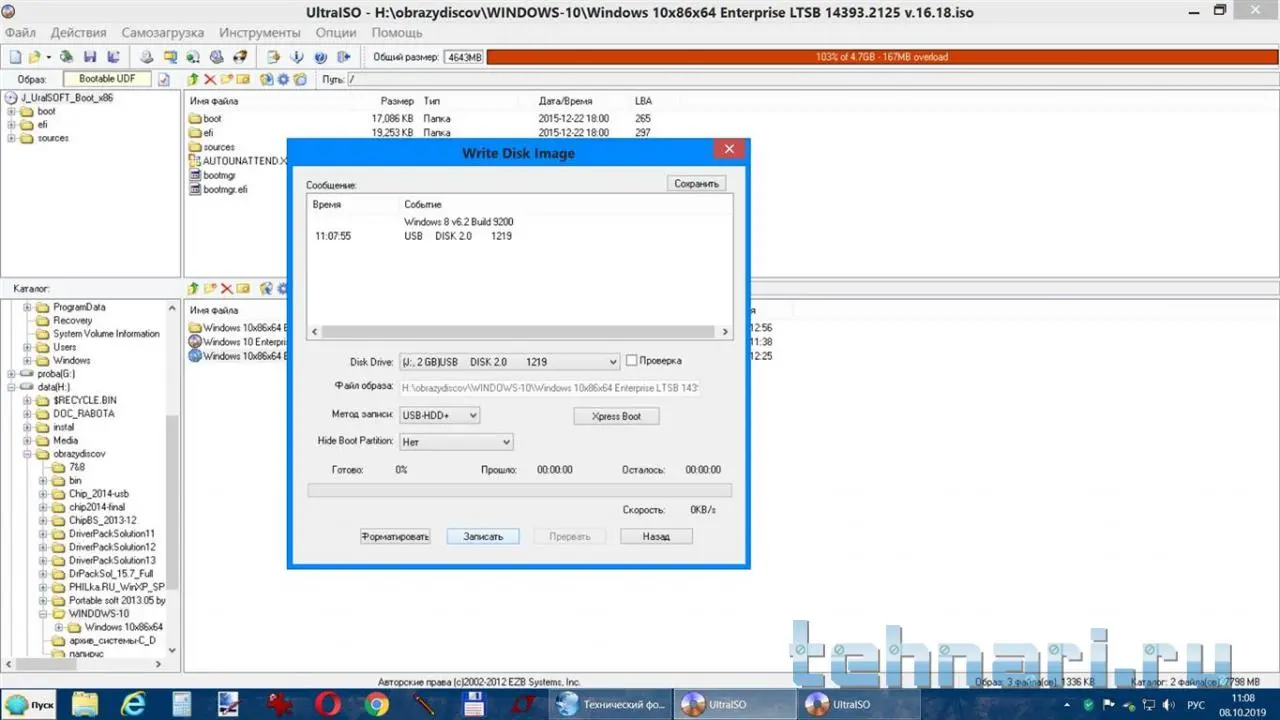Click the Bootable UDF image type box
This screenshot has height=720, width=1280.
pos(107,79)
